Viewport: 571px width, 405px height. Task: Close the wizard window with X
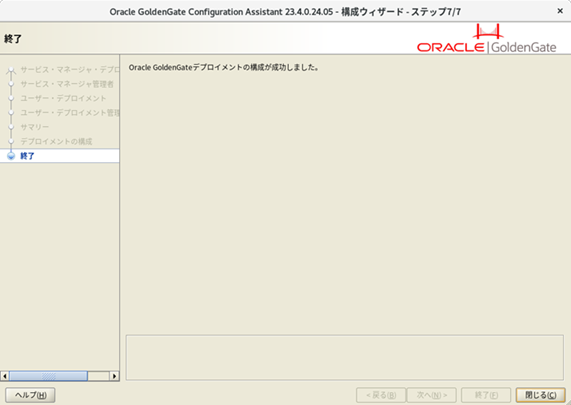pyautogui.click(x=560, y=11)
